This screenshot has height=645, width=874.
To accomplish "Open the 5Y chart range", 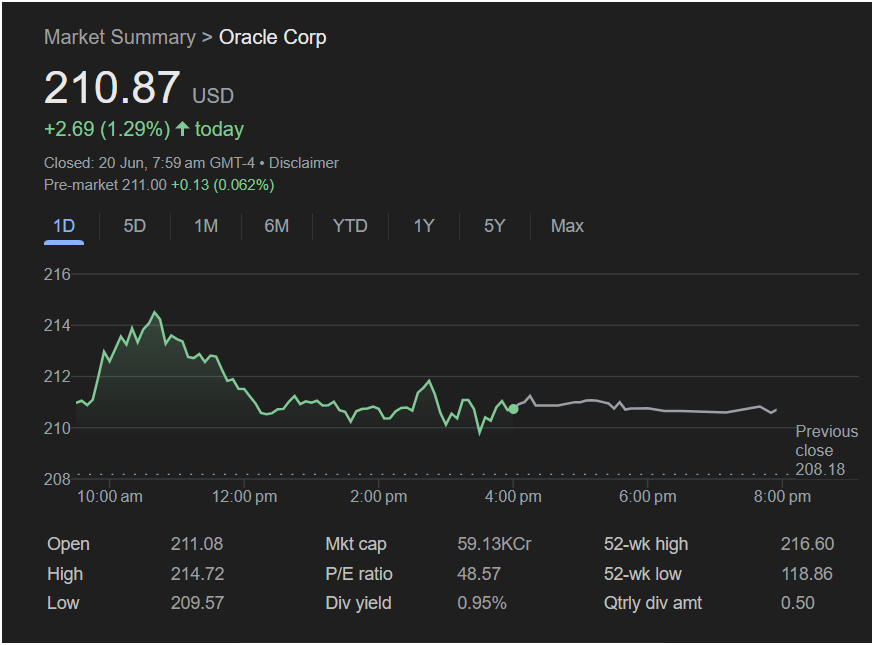I will point(494,226).
